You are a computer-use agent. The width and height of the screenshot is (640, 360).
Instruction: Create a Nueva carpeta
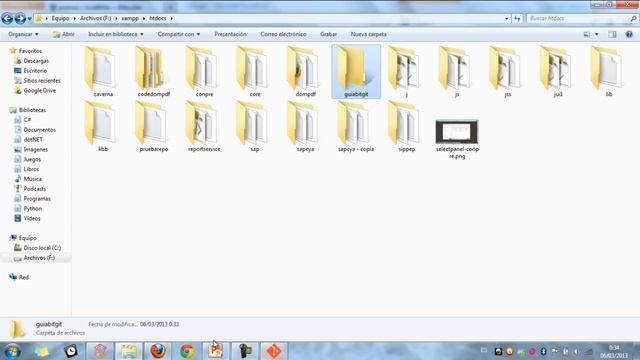(x=369, y=34)
